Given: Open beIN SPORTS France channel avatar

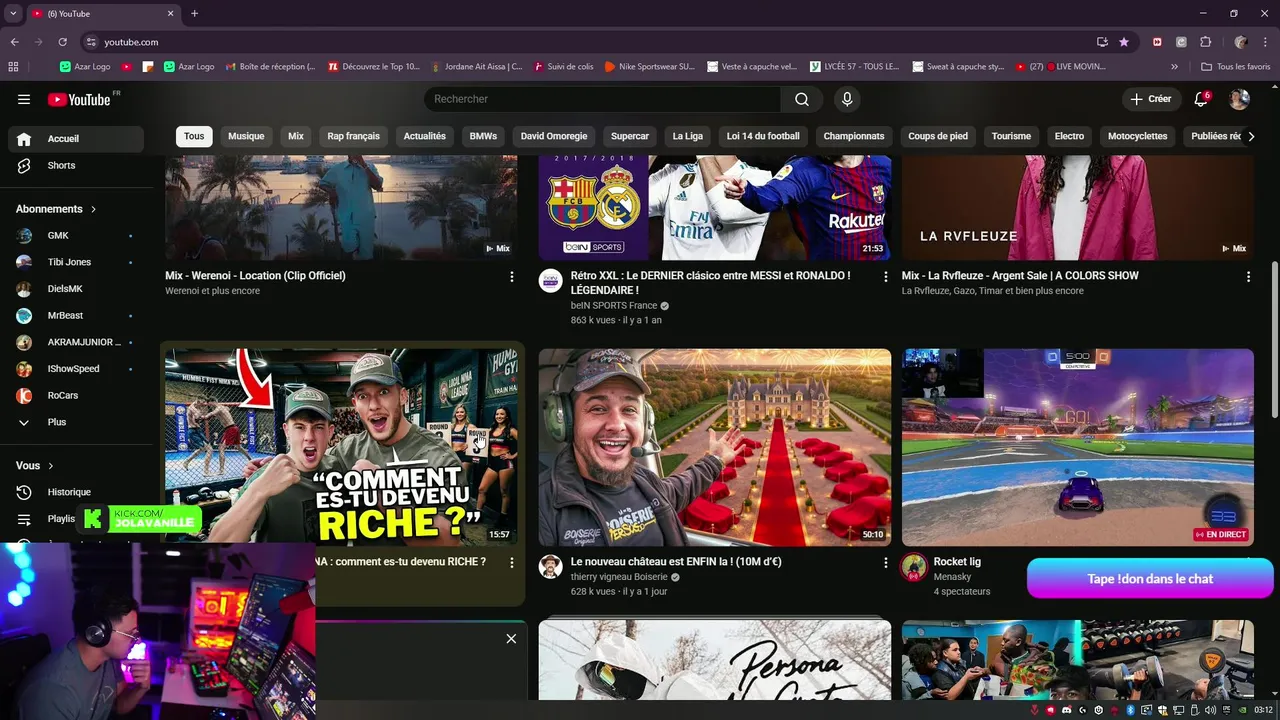Looking at the screenshot, I should coord(550,281).
